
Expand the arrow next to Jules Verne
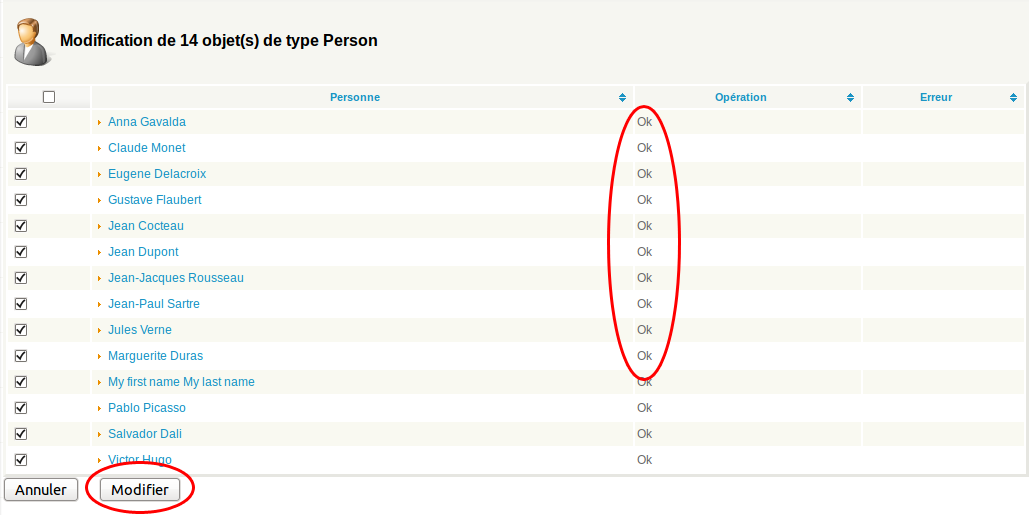coord(100,330)
